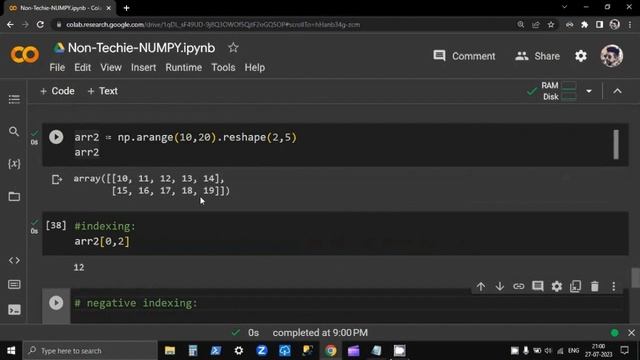
Task: Click the output toggle icon beside array result
Action: [57, 179]
